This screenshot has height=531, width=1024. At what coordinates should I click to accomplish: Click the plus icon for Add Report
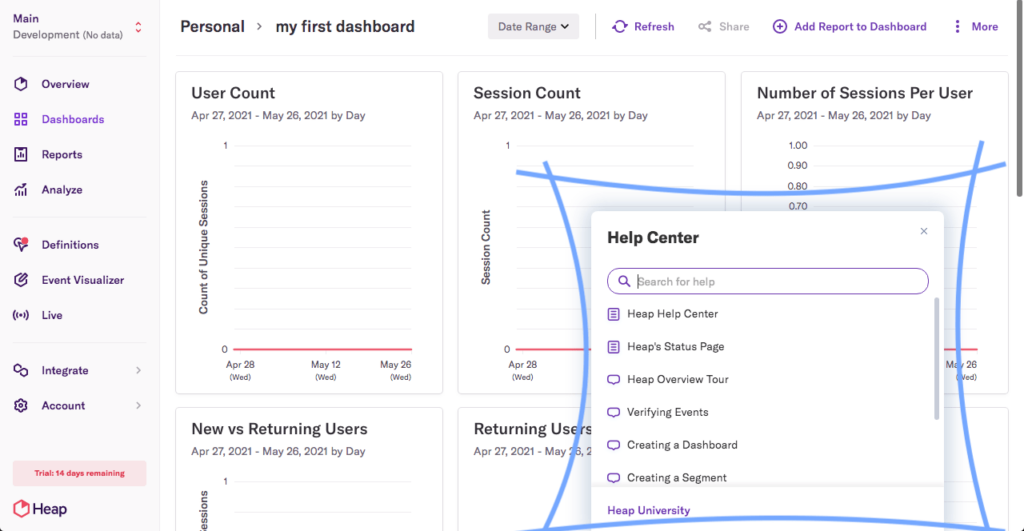pyautogui.click(x=780, y=27)
